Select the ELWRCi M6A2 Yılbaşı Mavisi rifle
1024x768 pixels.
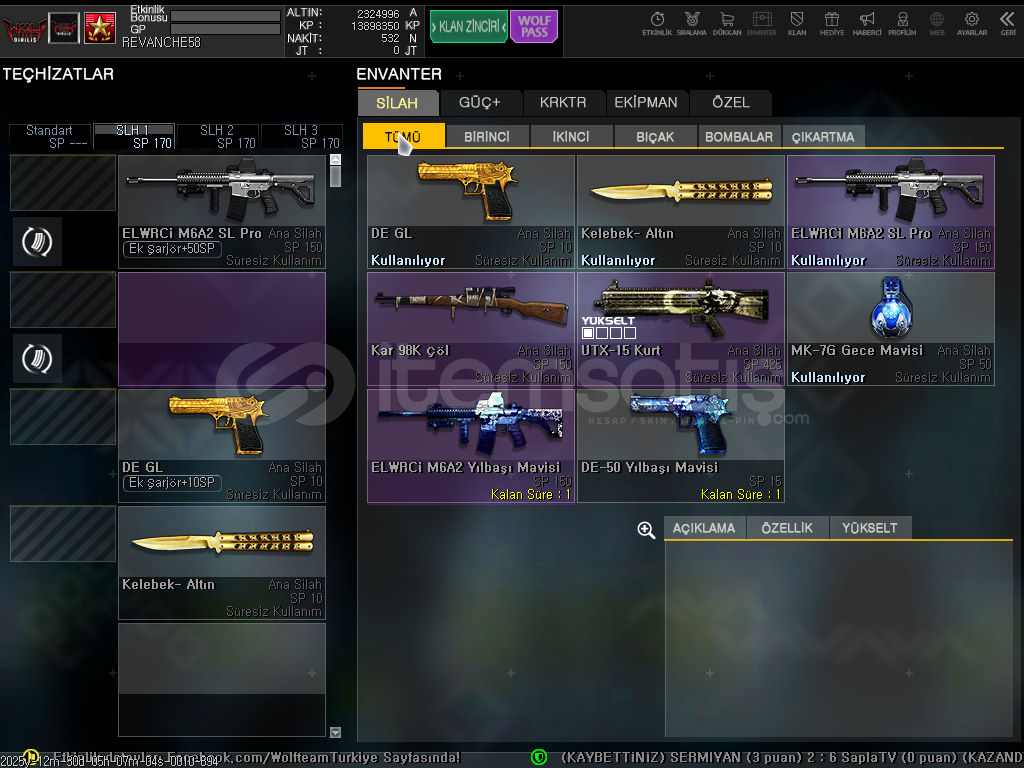pos(471,446)
